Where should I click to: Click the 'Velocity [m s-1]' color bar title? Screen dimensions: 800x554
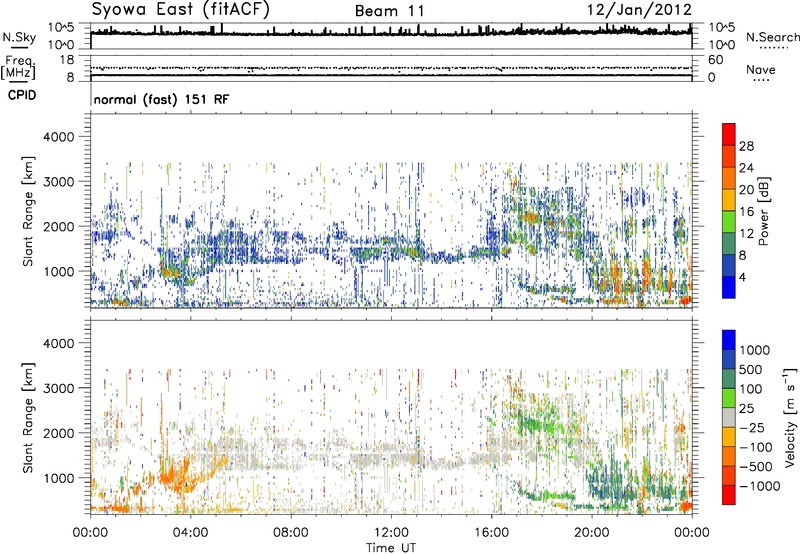click(x=790, y=417)
